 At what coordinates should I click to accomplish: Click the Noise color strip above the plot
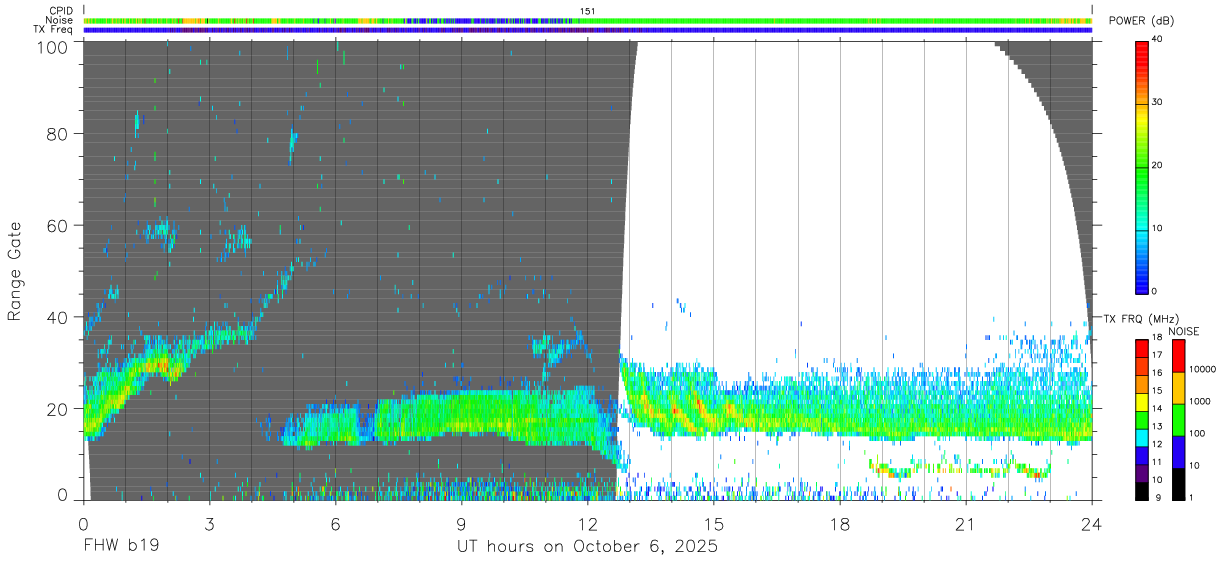pos(587,20)
